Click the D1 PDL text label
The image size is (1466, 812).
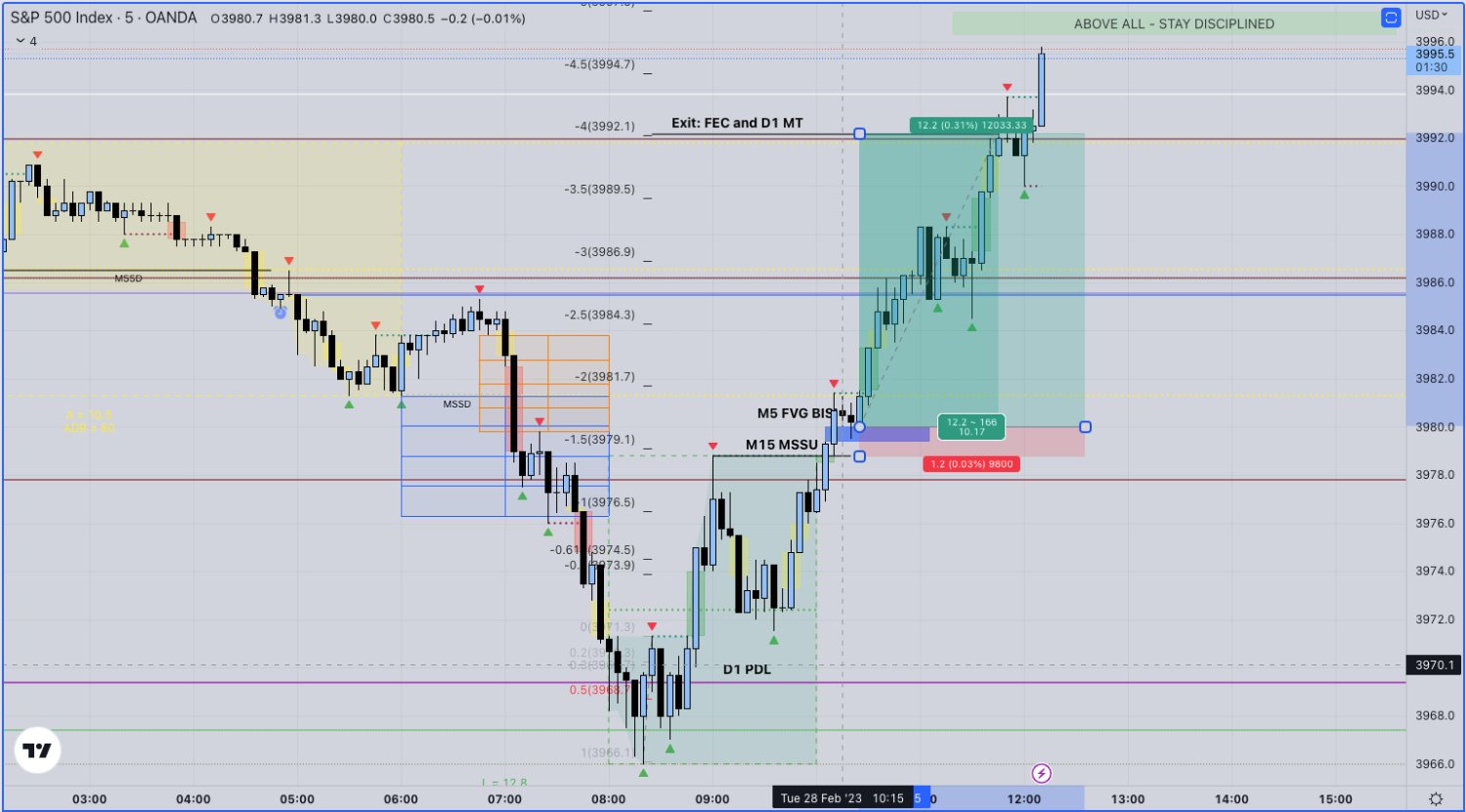point(747,669)
